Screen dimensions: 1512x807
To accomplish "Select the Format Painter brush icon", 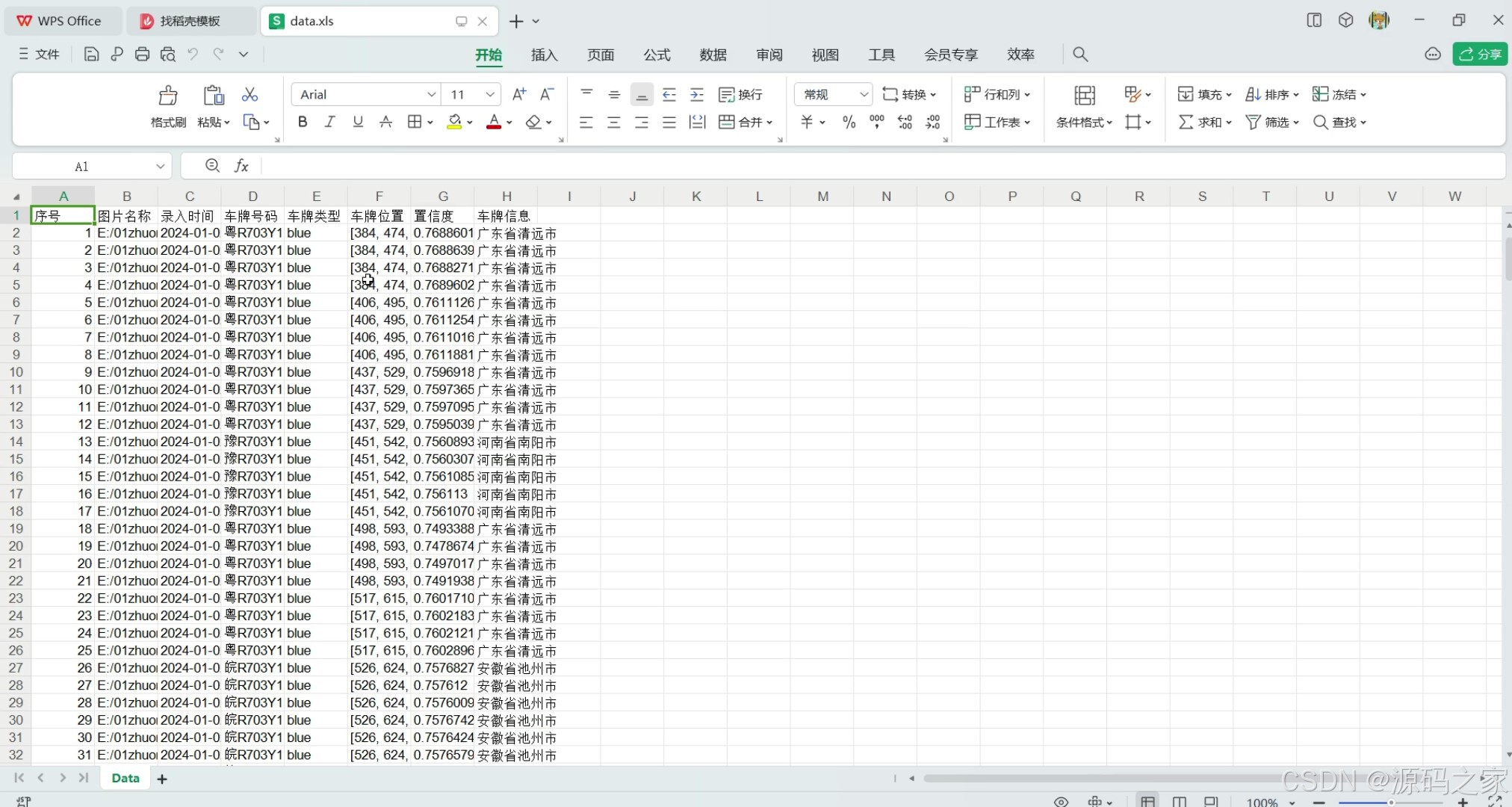I will click(x=168, y=95).
